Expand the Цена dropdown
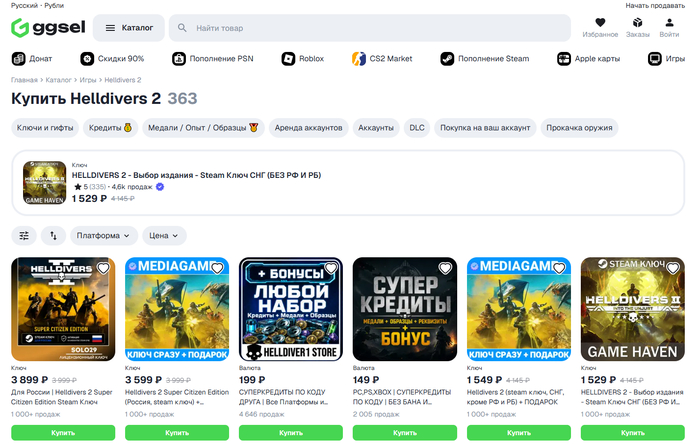This screenshot has height=444, width=700. point(164,236)
